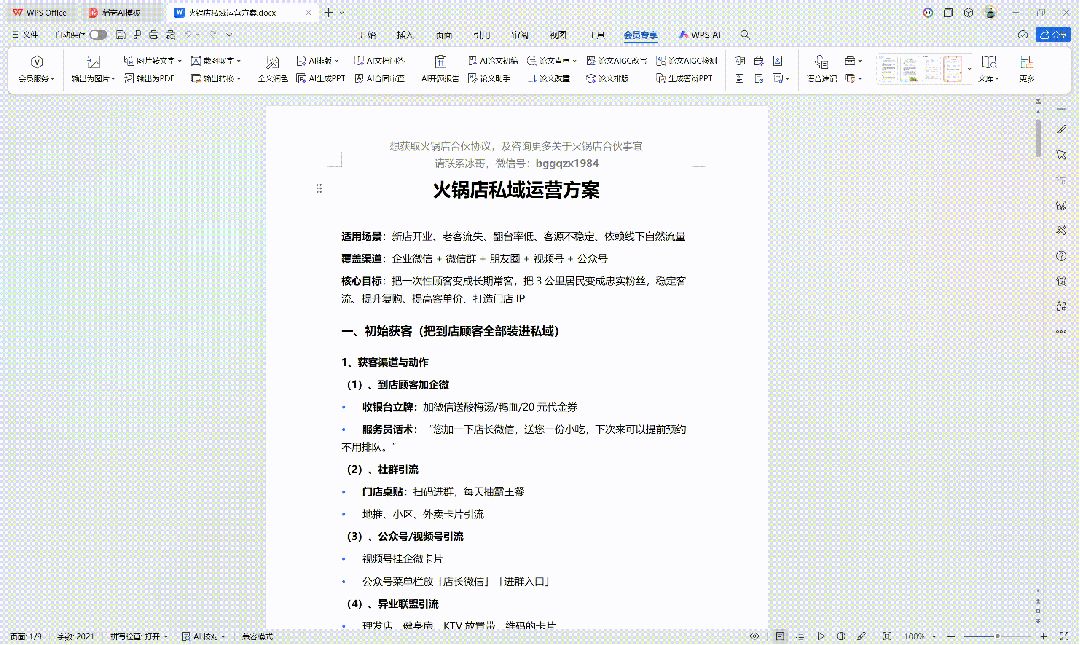
Task: Switch to the 引用 ribbon tab
Action: point(481,34)
